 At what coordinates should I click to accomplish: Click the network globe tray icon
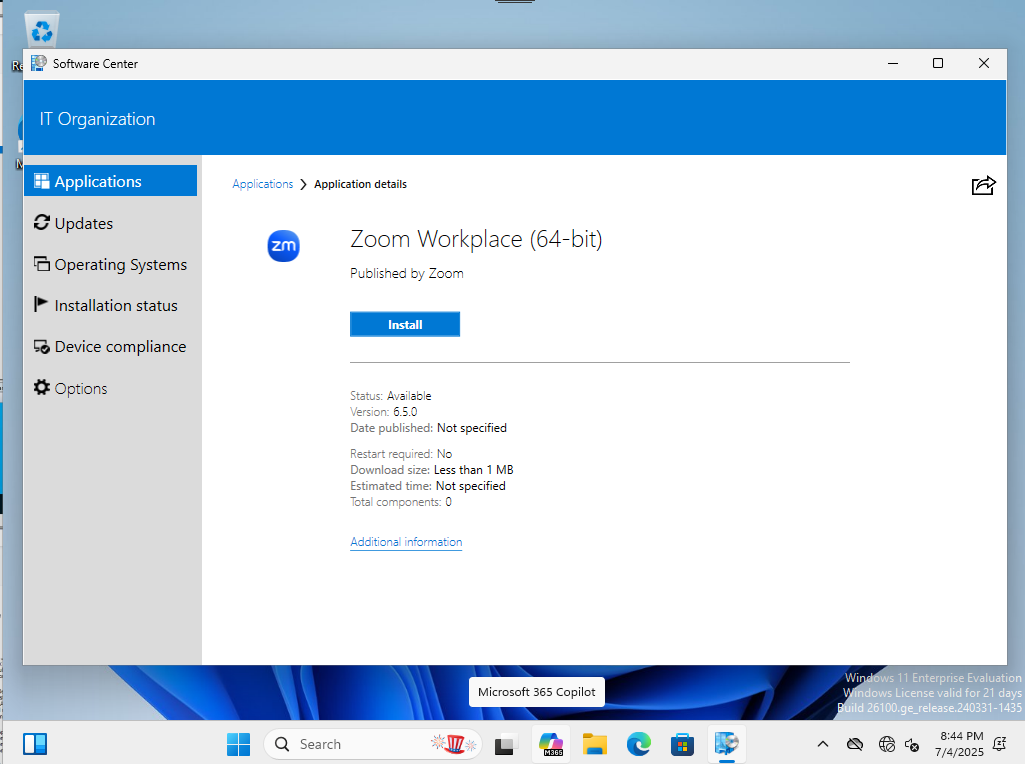(x=886, y=744)
